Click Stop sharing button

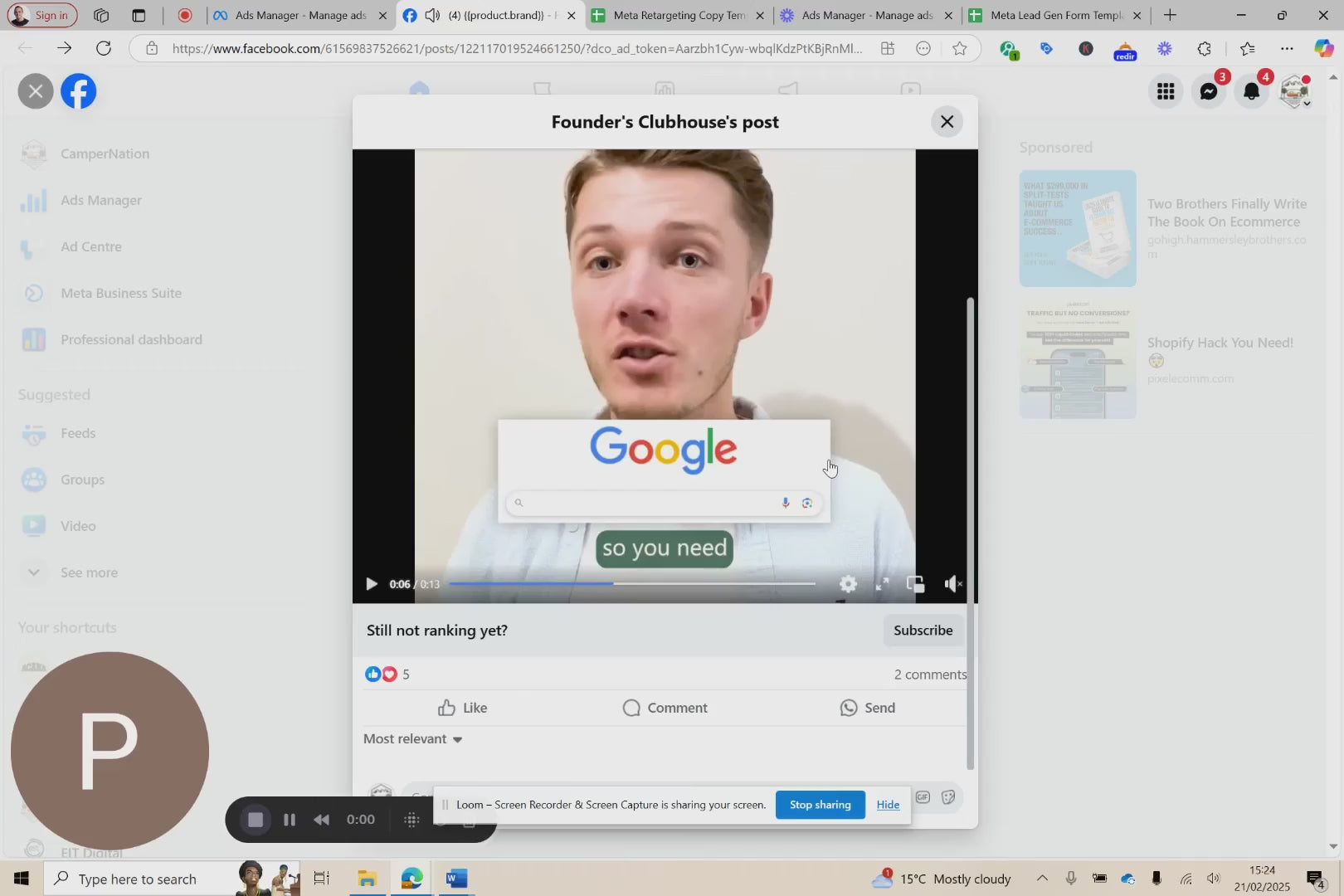[x=820, y=805]
